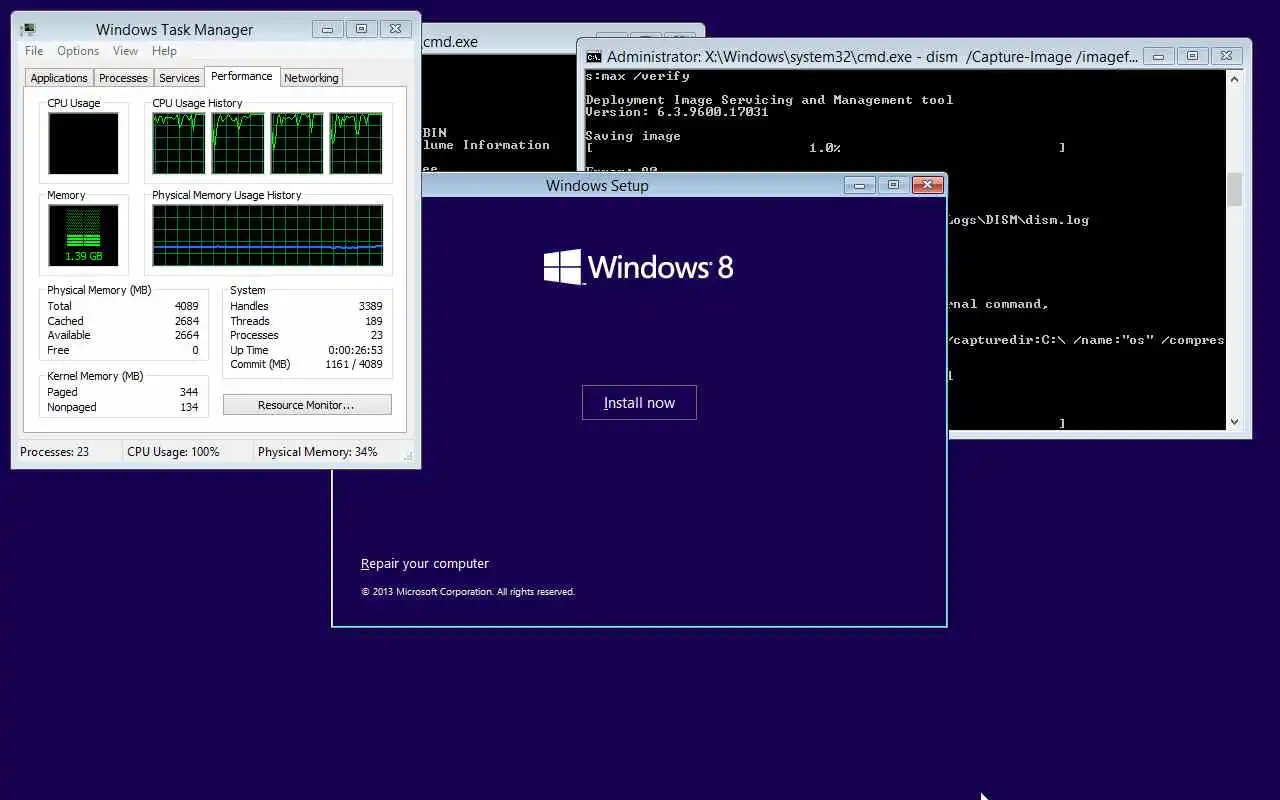Close the Task Manager window
This screenshot has width=1280, height=800.
coord(395,29)
